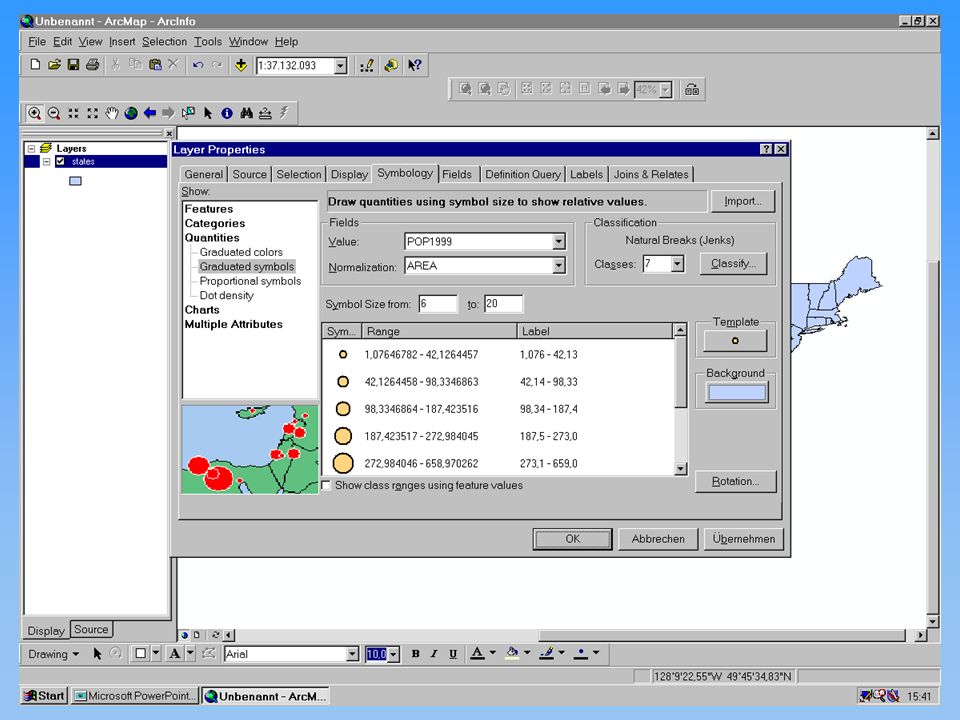Switch to the Definition Query tab

point(522,174)
